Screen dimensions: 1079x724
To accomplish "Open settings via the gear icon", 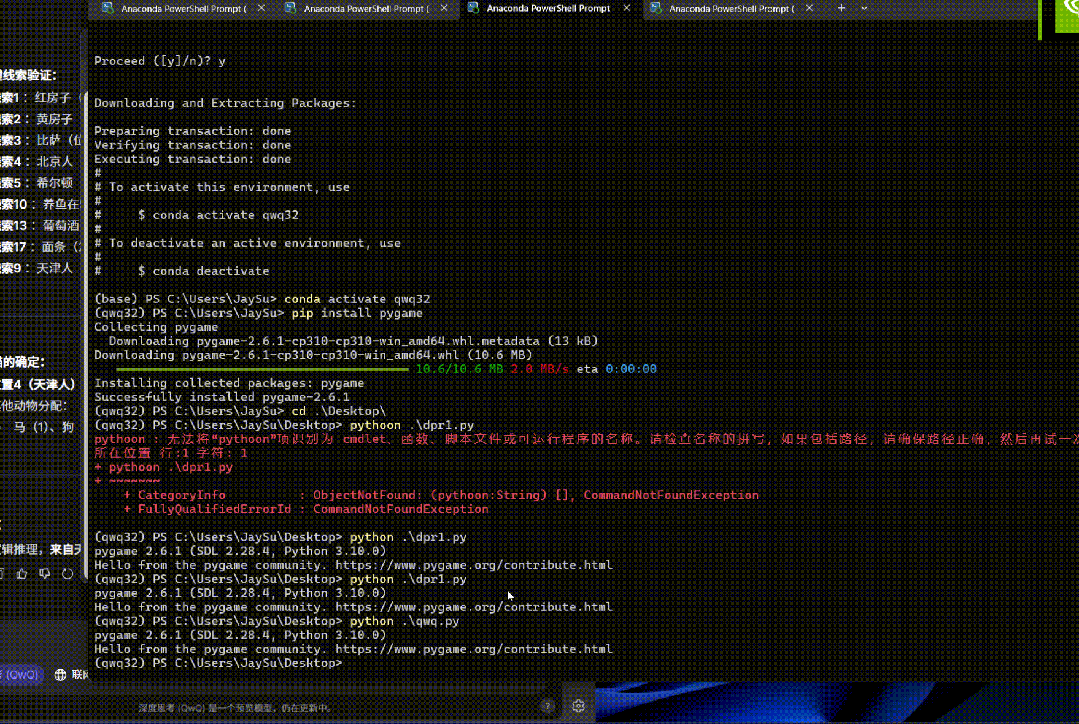I will [x=578, y=705].
